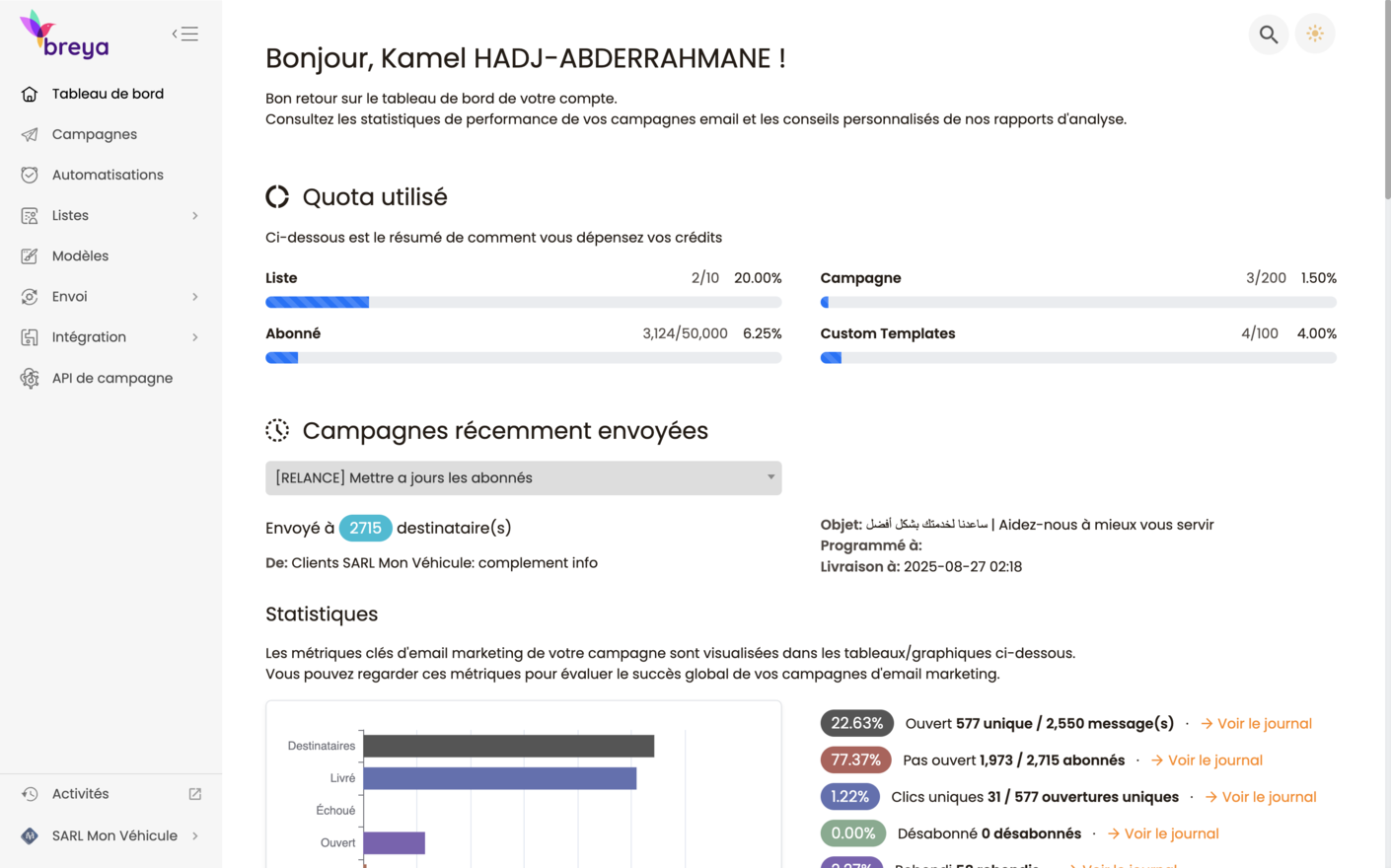
Task: View the journal for unique clicks
Action: pyautogui.click(x=1260, y=797)
